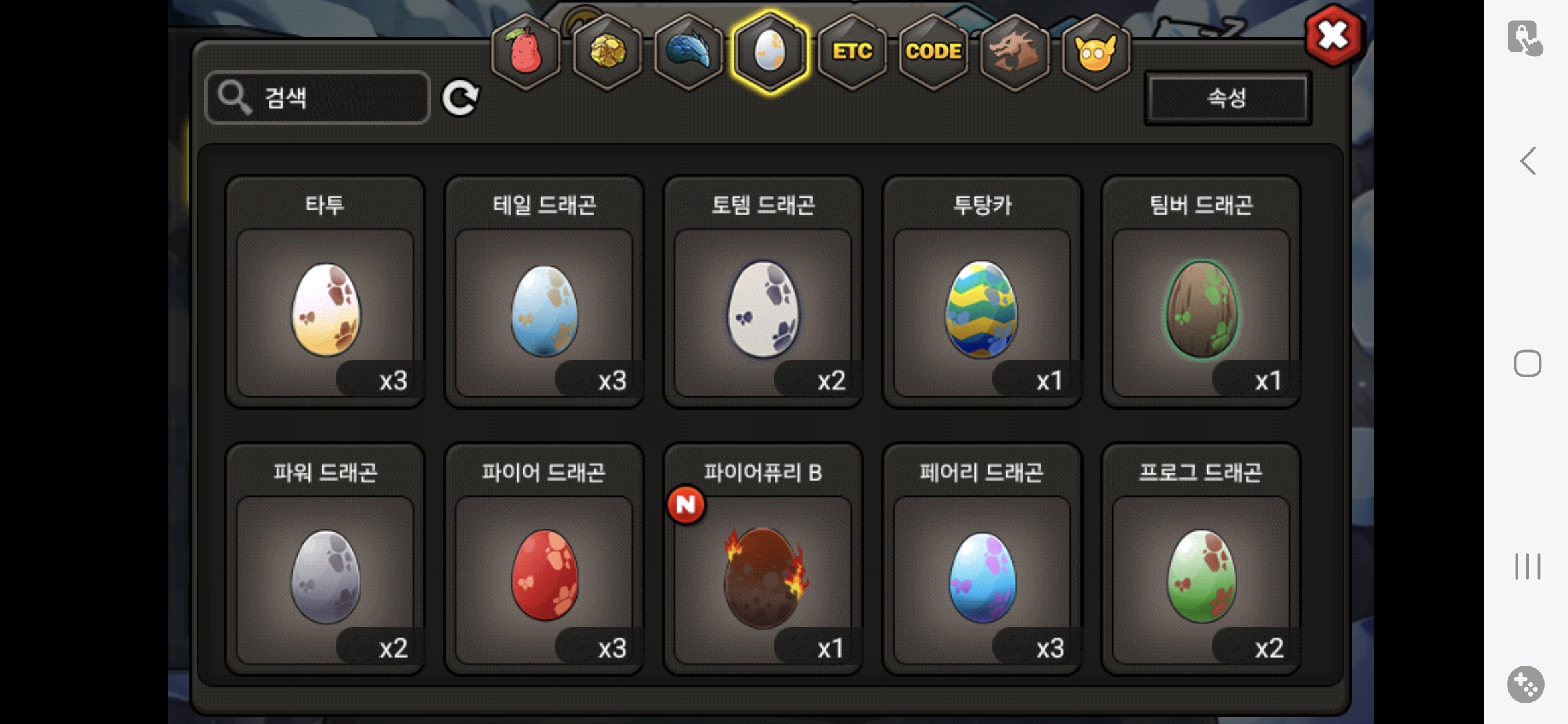Open the CODE category tab

(x=933, y=52)
